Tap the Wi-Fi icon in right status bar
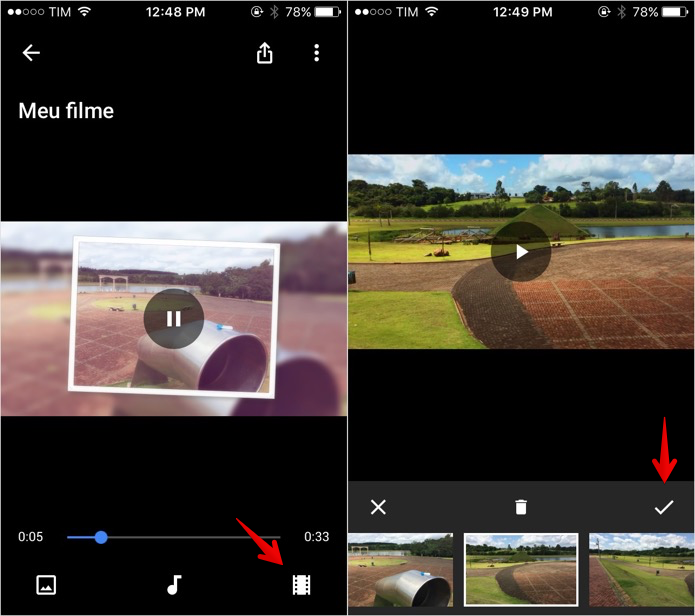Viewport: 695px width, 616px height. 431,12
